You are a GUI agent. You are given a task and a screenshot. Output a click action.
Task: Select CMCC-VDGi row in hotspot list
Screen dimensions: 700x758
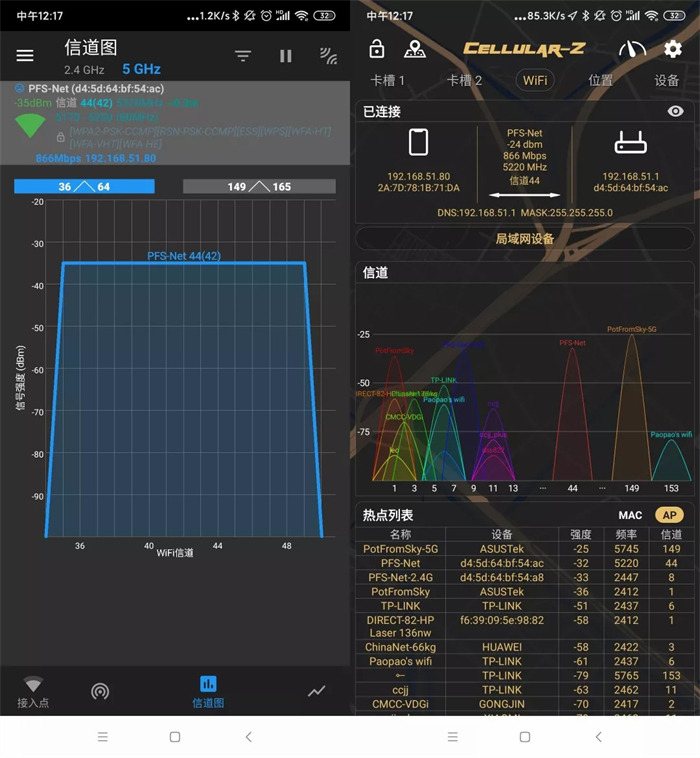[525, 704]
